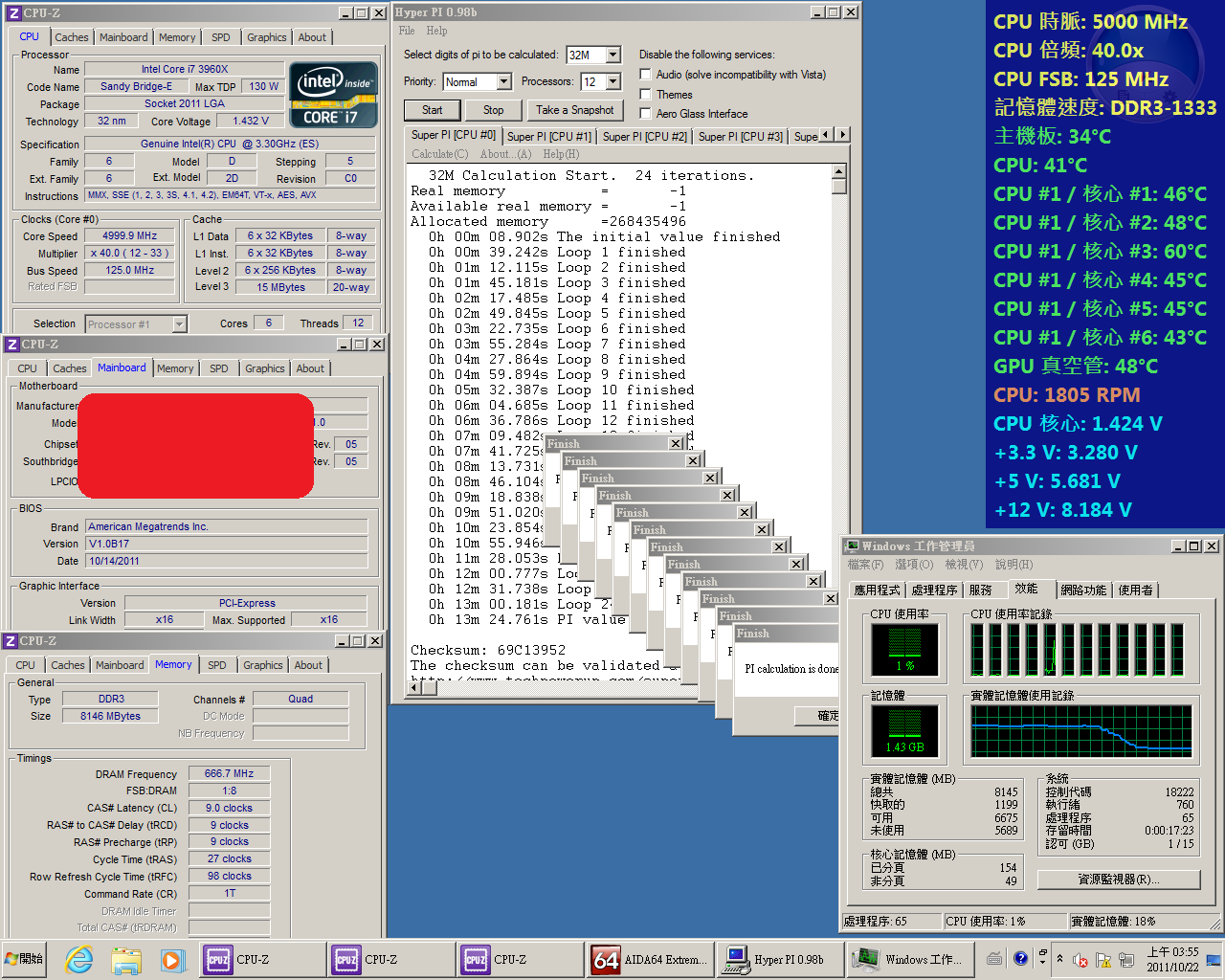
Task: Open the File menu in Hyper PI
Action: point(407,31)
